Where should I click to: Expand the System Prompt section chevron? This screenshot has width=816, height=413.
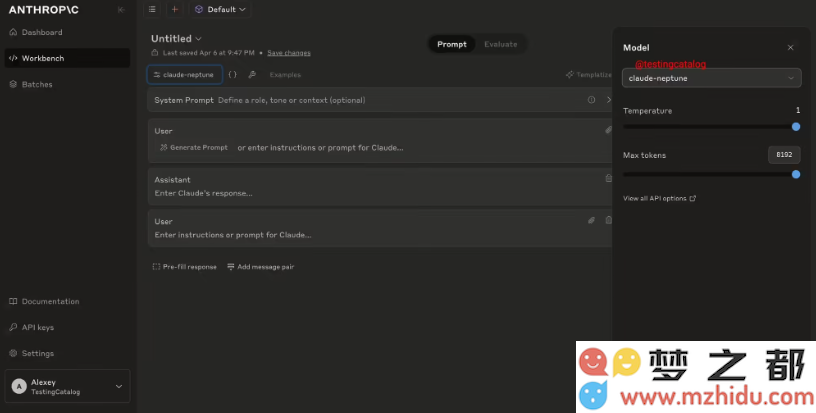(x=608, y=100)
